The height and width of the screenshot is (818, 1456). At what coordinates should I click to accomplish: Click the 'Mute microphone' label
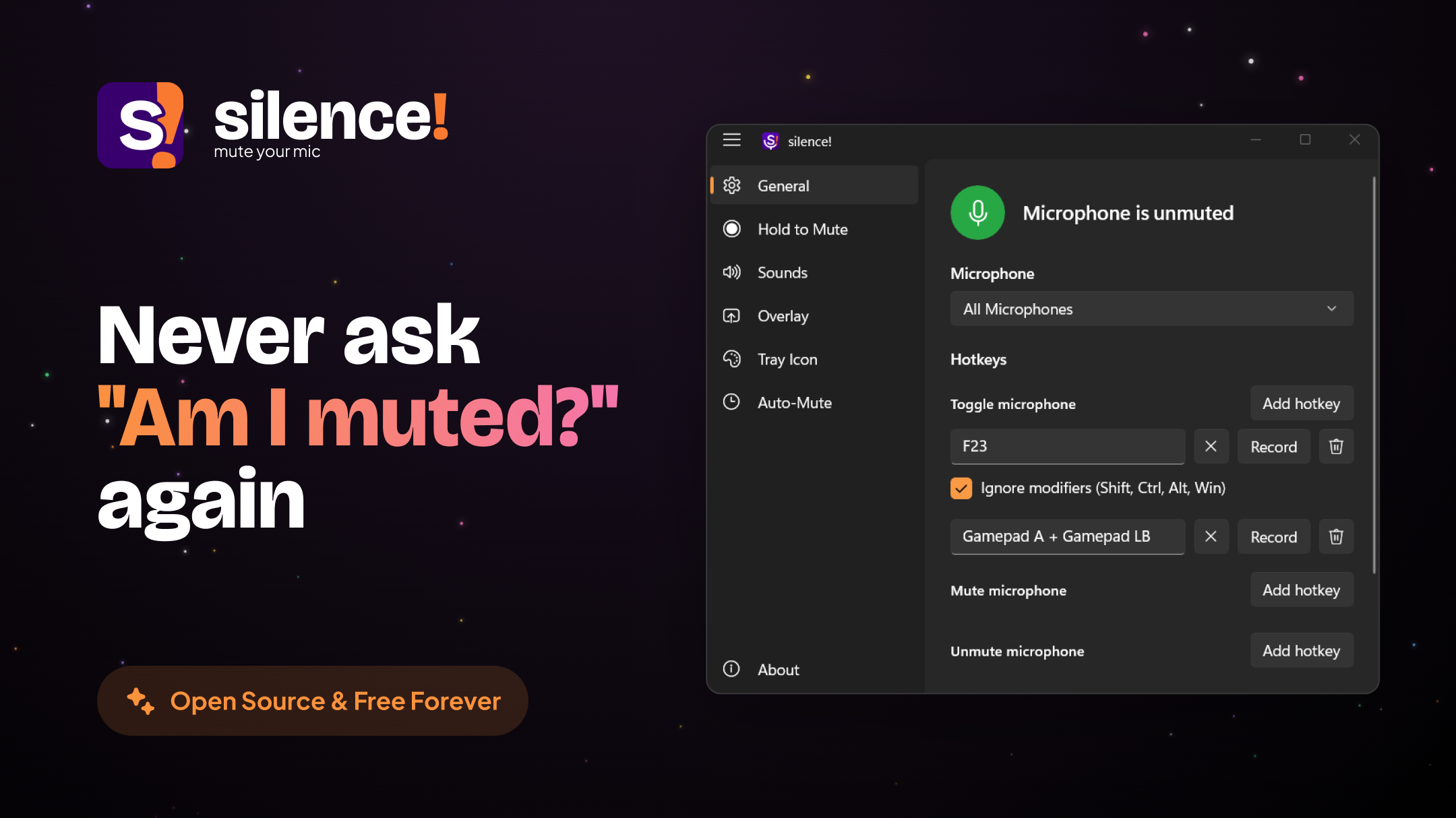coord(1008,590)
